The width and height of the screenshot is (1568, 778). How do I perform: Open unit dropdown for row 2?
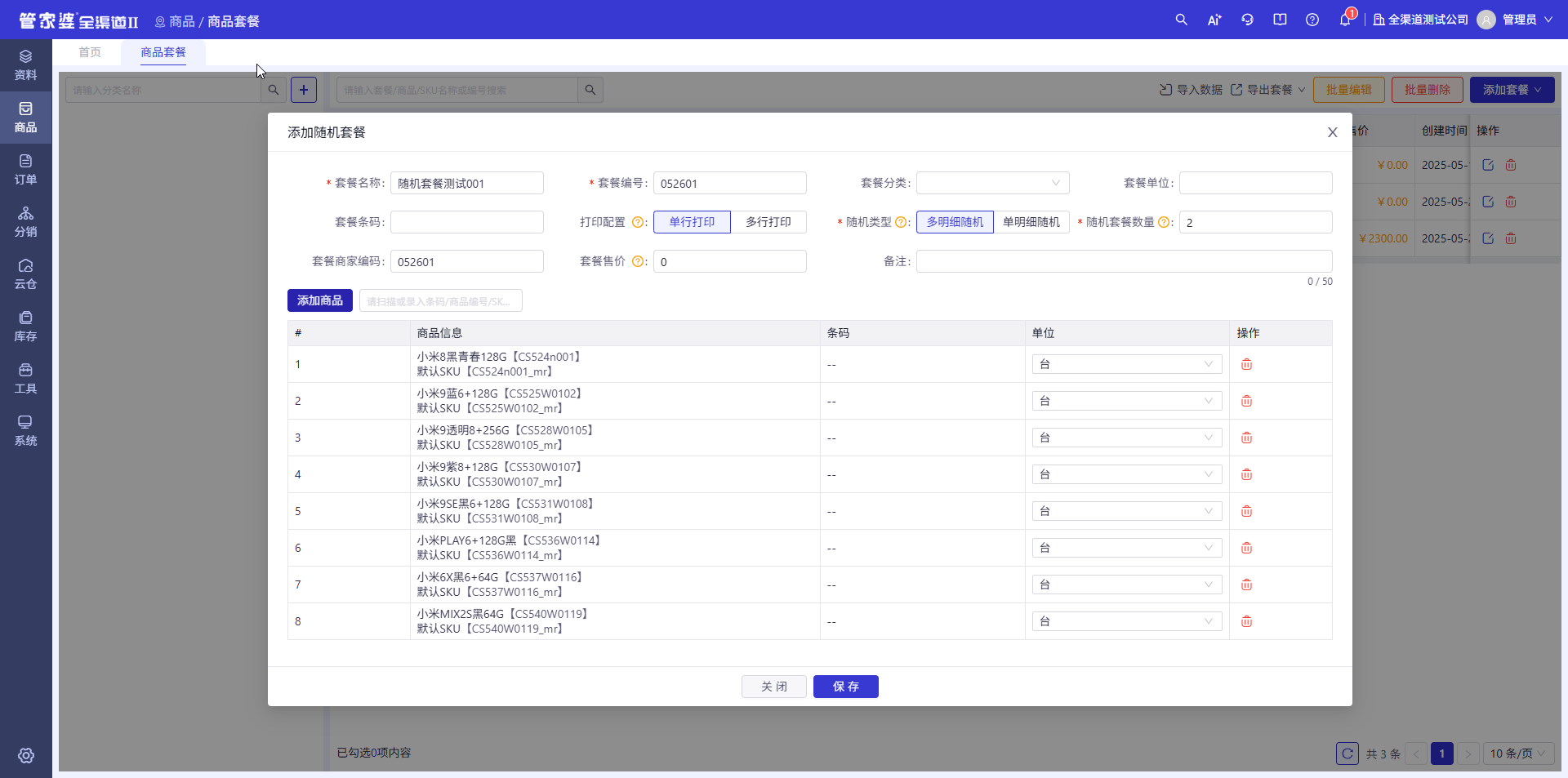(x=1127, y=401)
